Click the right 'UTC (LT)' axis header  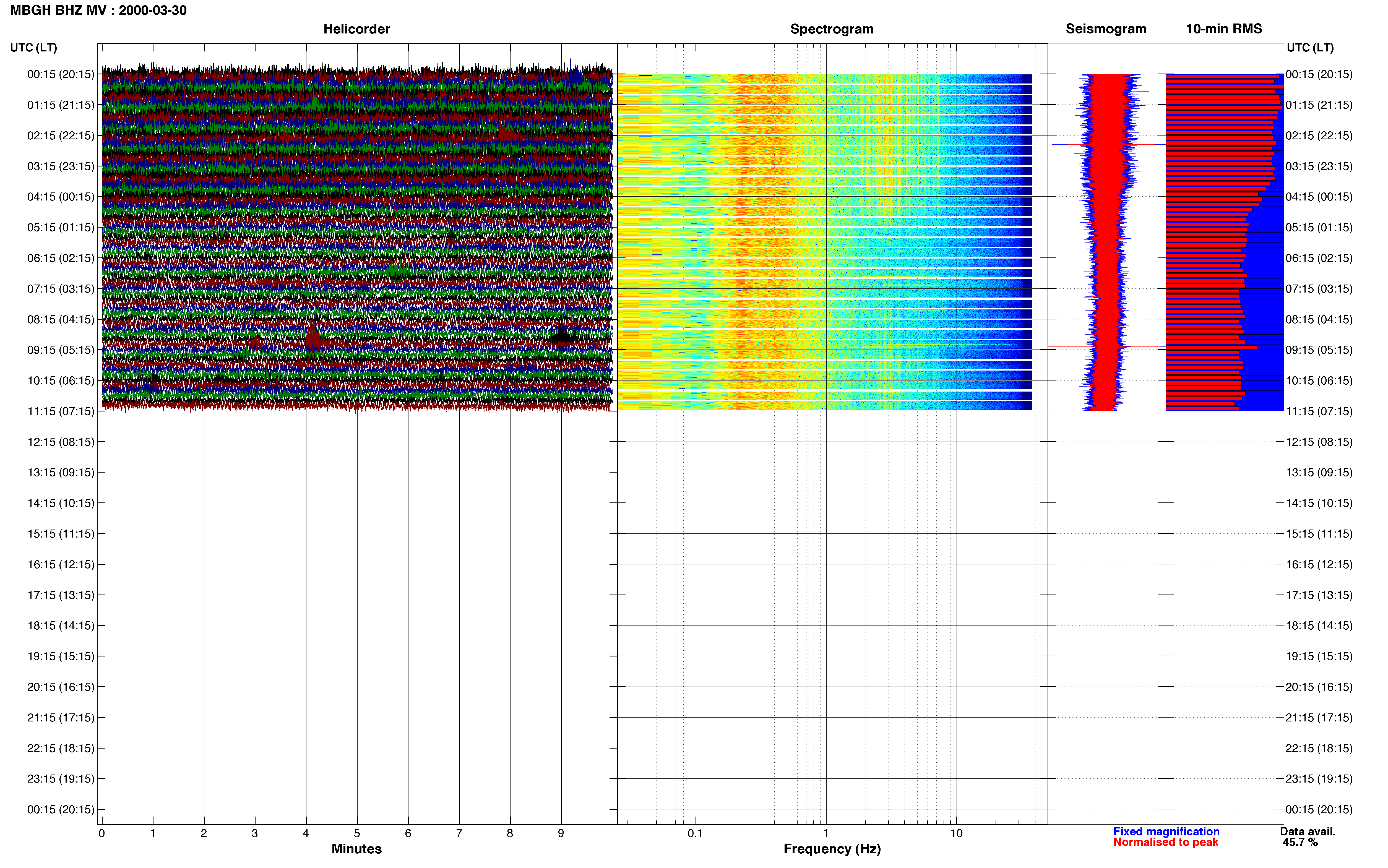point(1310,48)
